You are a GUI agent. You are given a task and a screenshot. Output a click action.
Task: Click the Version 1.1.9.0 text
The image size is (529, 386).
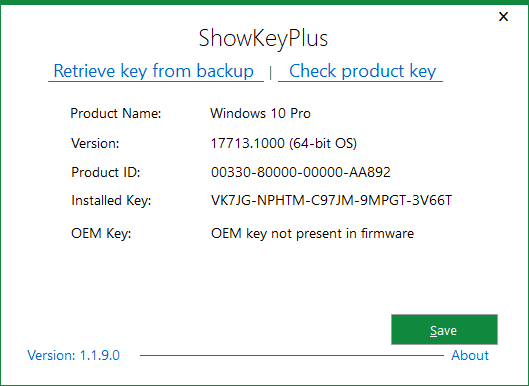74,355
